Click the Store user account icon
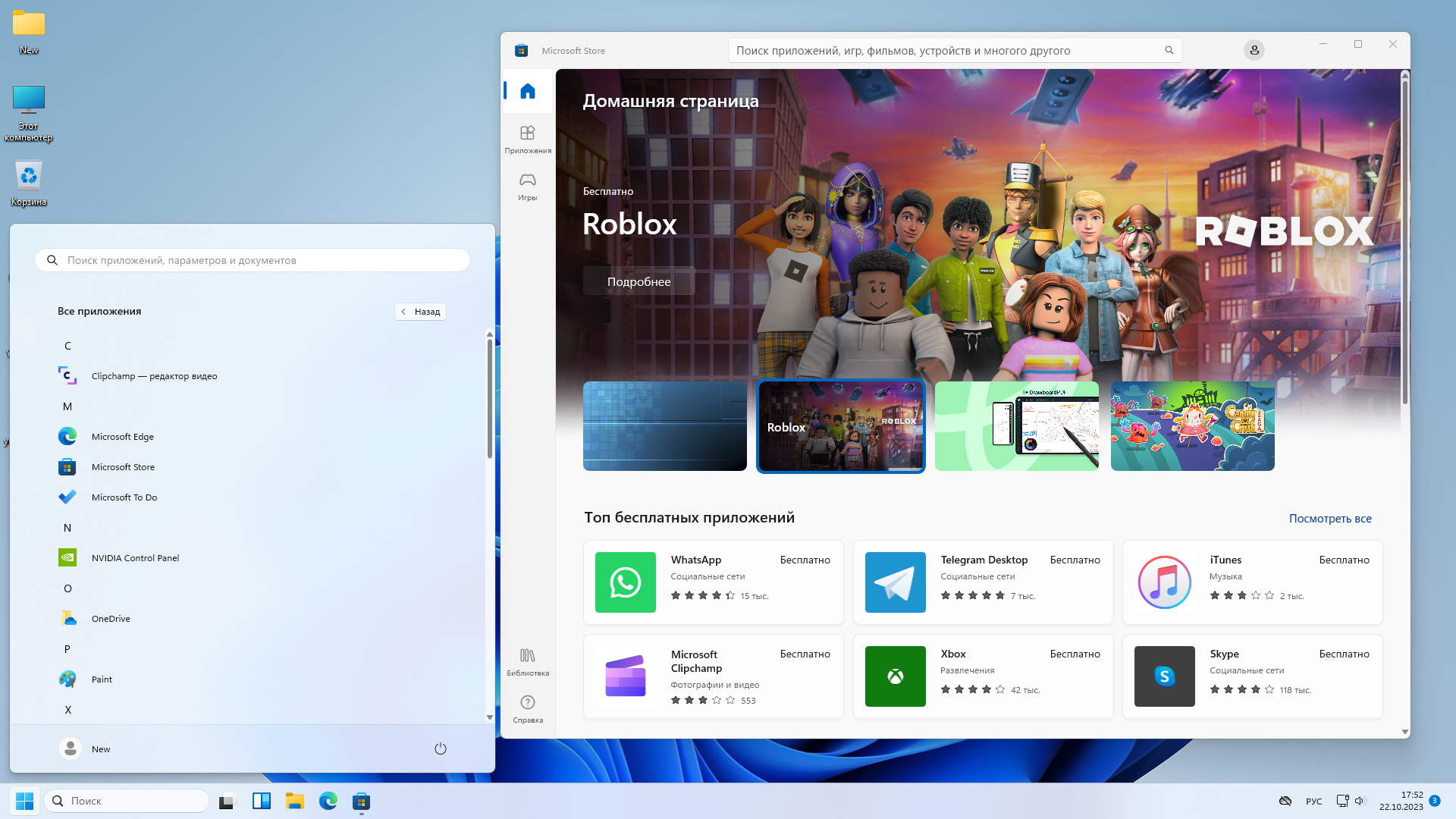 [1254, 50]
